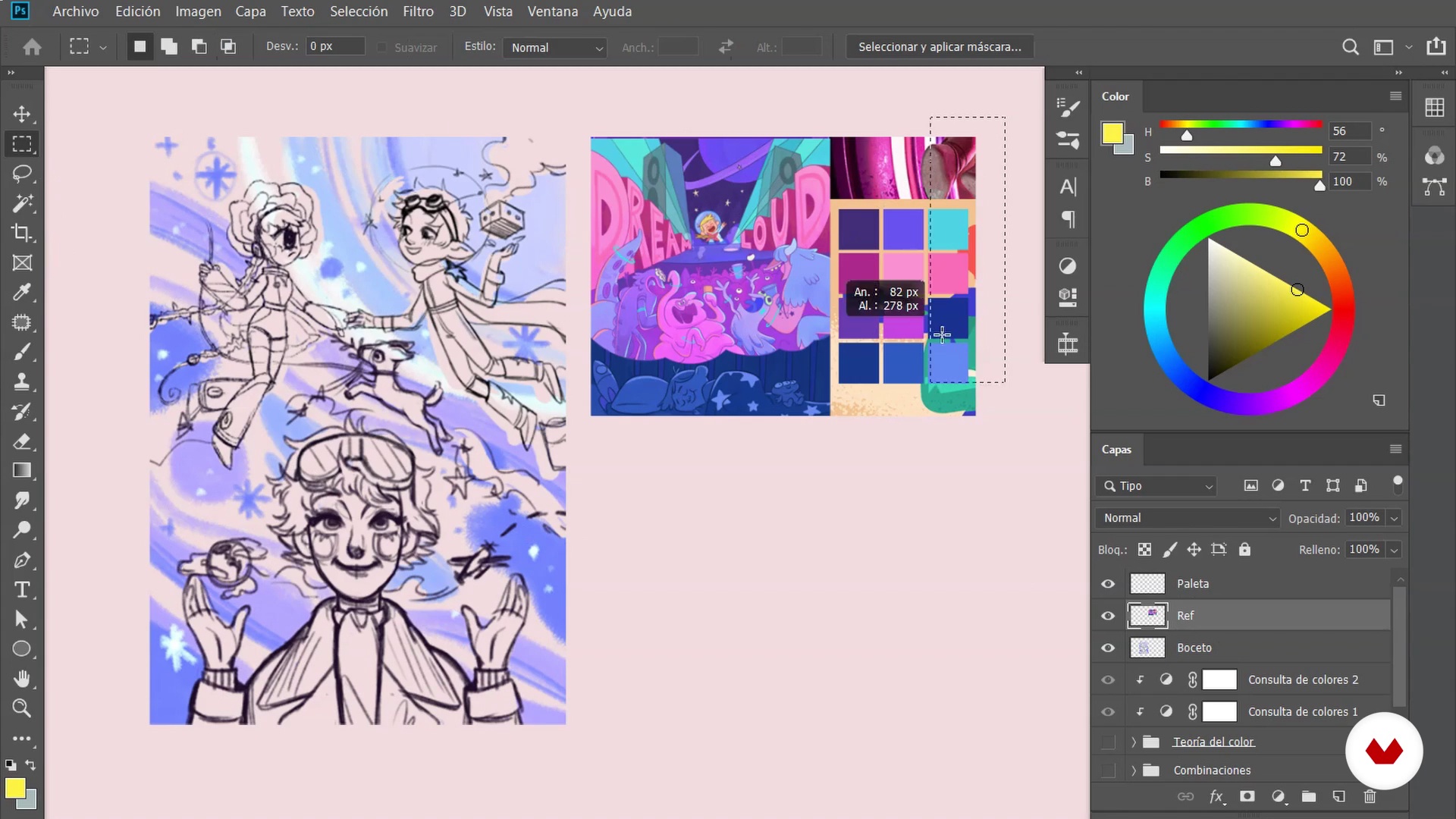Hide the Boceto layer
The height and width of the screenshot is (819, 1456).
pos(1108,648)
